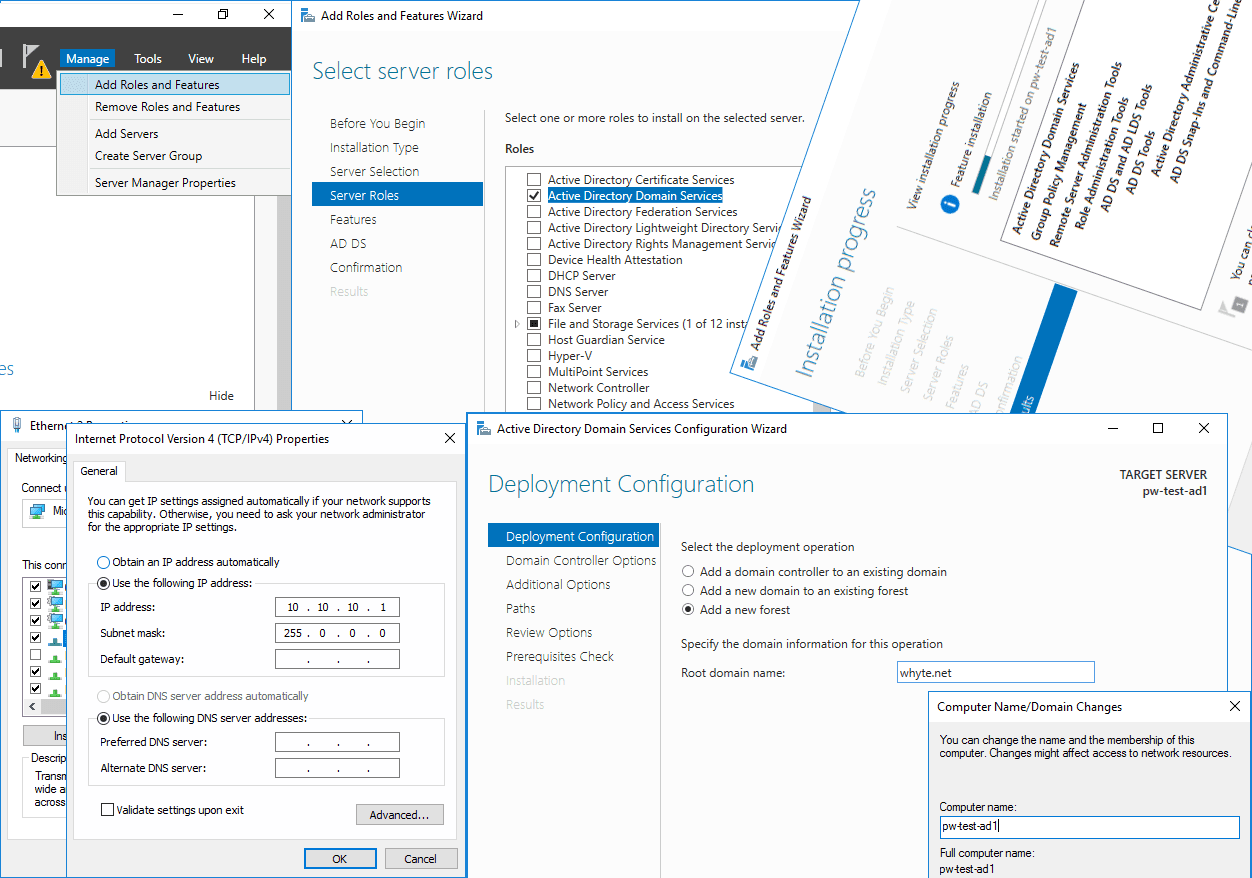
Task: Select Add Servers in the Manage menu
Action: pyautogui.click(x=175, y=134)
